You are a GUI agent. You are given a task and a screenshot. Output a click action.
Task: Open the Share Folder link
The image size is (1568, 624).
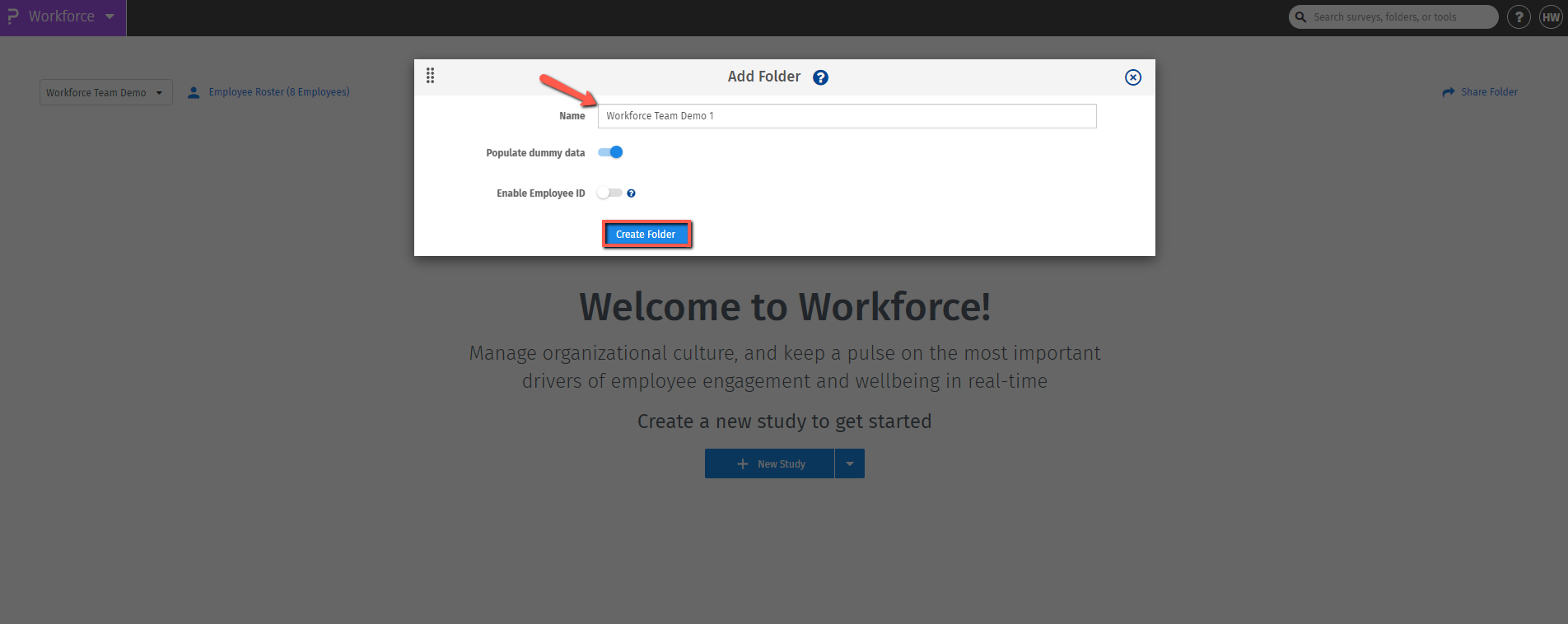[1489, 92]
